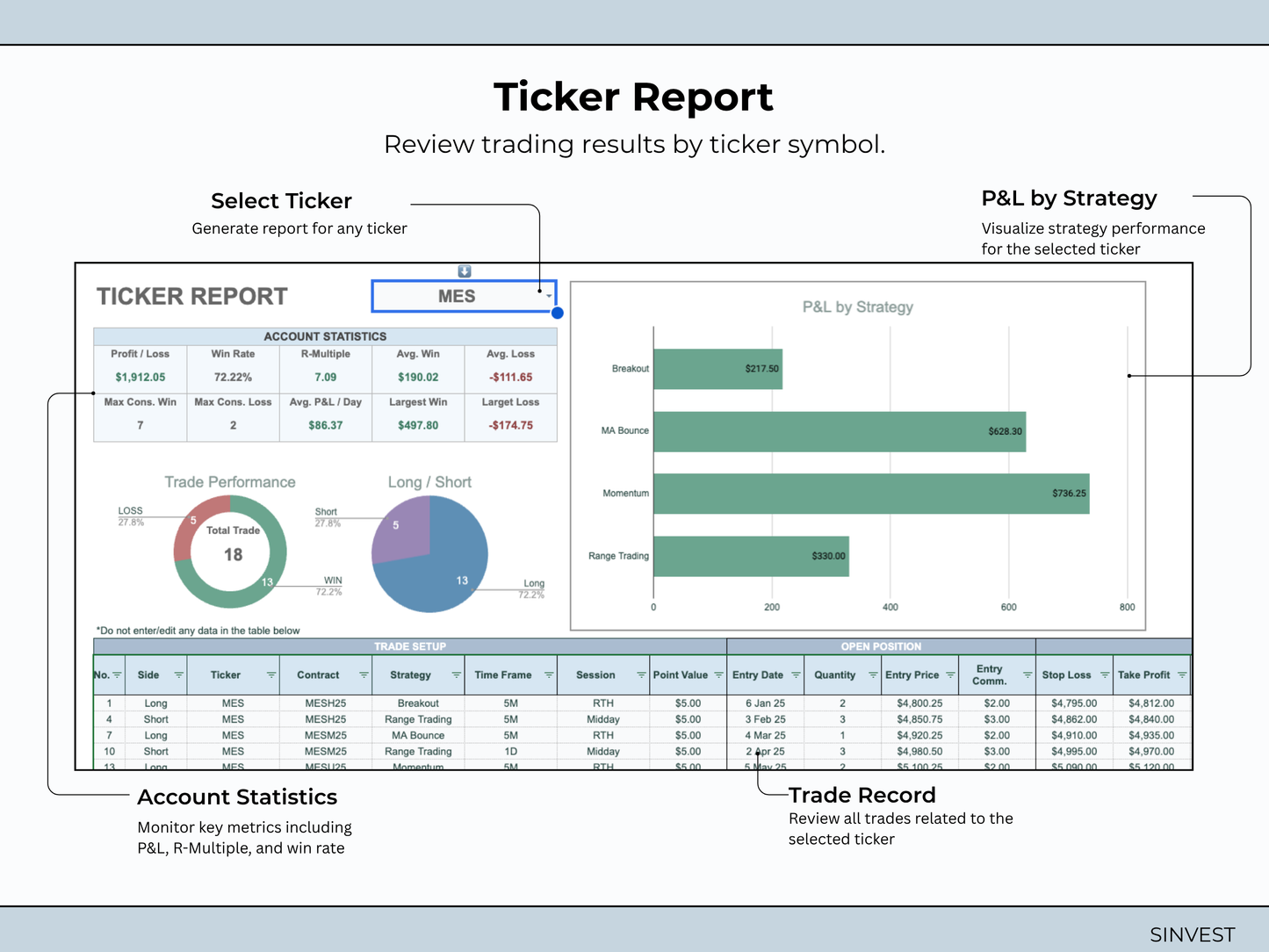1269x952 pixels.
Task: Open filter icon on the Contract column
Action: (364, 675)
